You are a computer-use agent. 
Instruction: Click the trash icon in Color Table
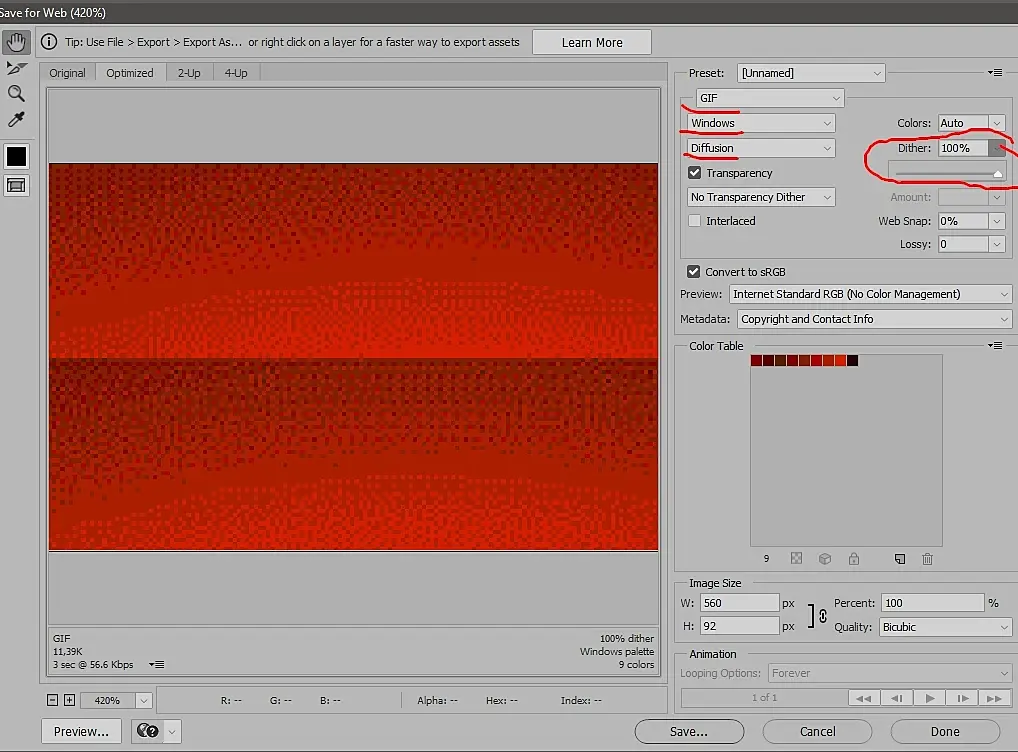coord(927,559)
